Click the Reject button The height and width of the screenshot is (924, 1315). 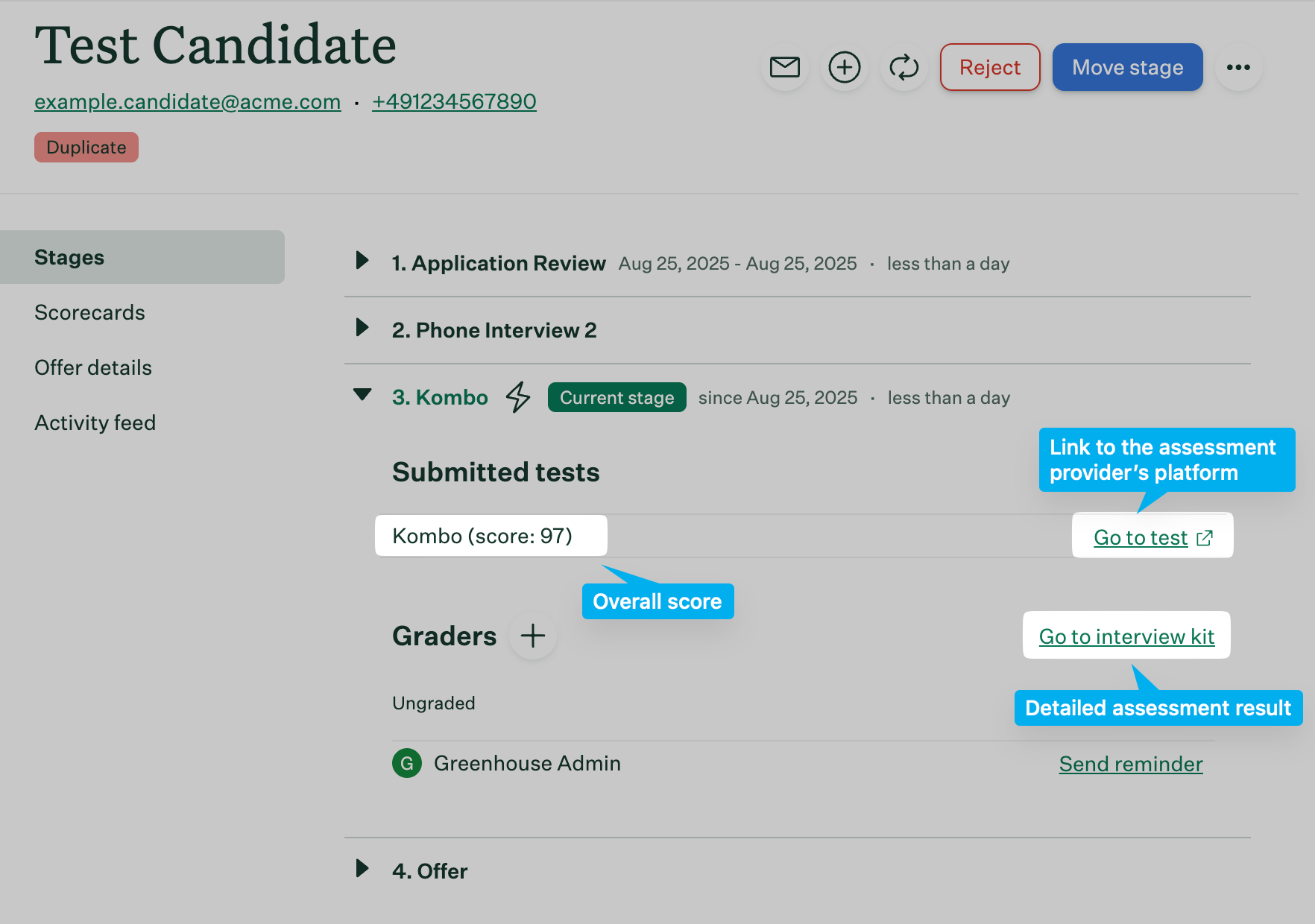pyautogui.click(x=989, y=67)
